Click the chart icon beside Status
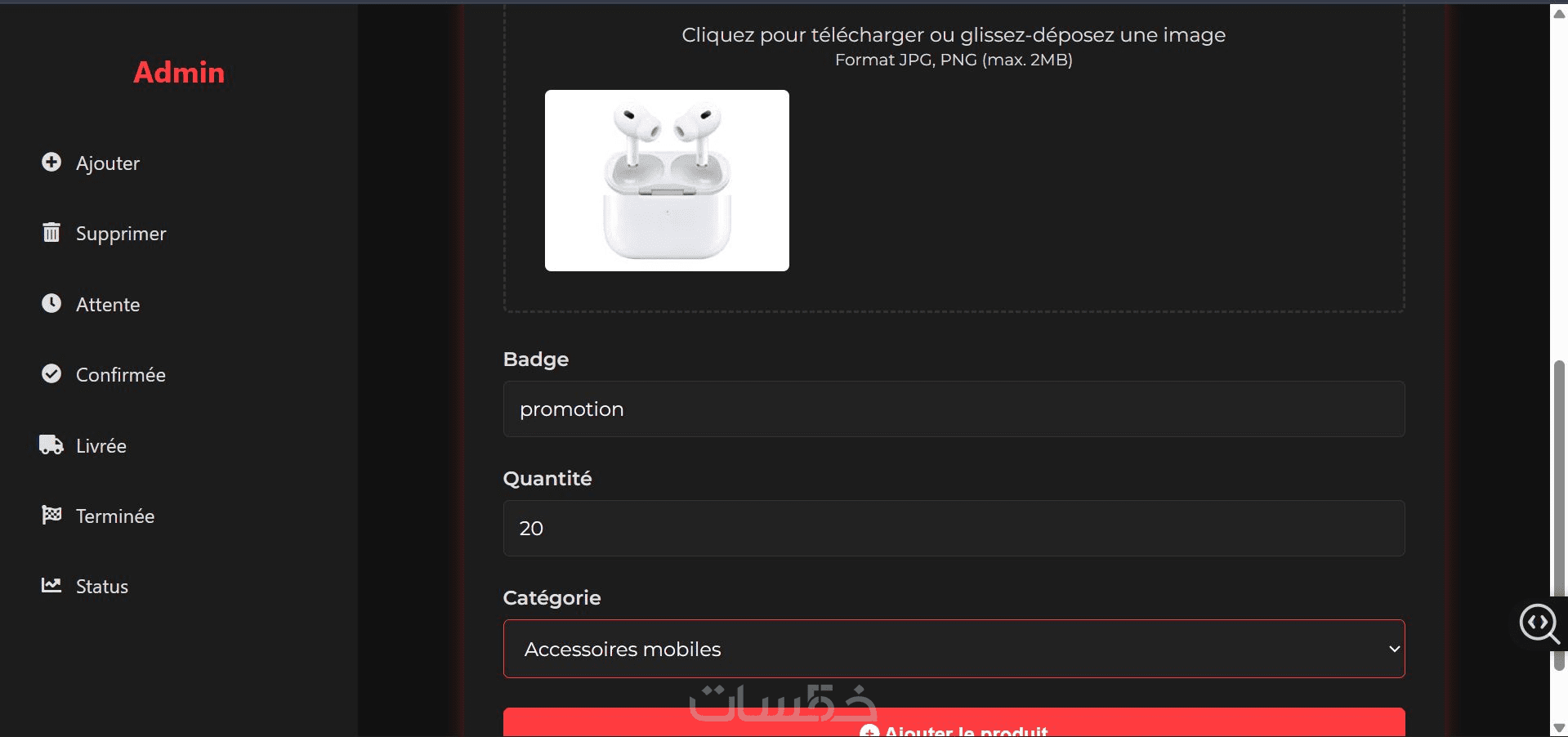The height and width of the screenshot is (737, 1568). [x=51, y=585]
